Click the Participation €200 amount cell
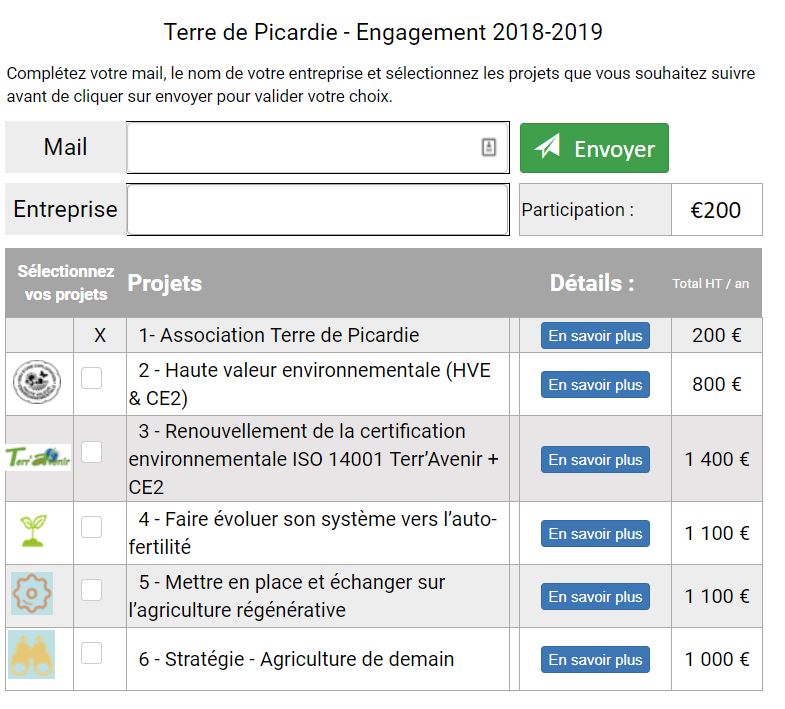The width and height of the screenshot is (785, 709). pos(716,210)
